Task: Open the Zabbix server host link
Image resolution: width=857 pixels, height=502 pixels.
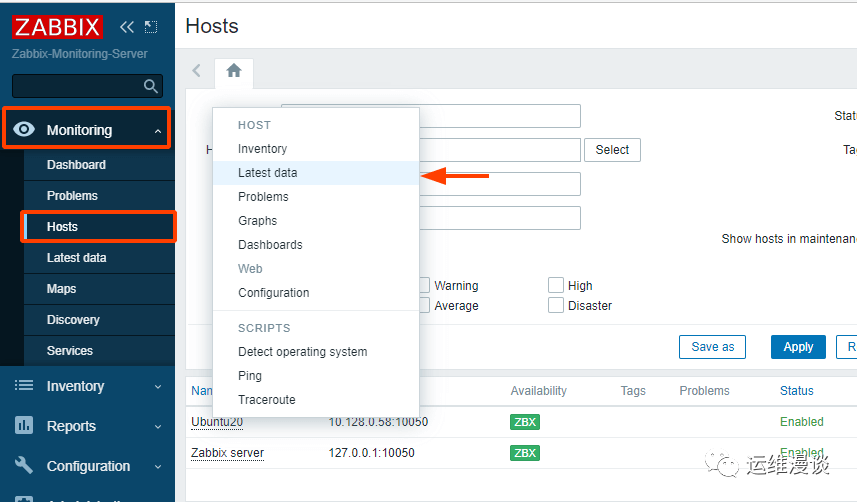Action: point(227,453)
